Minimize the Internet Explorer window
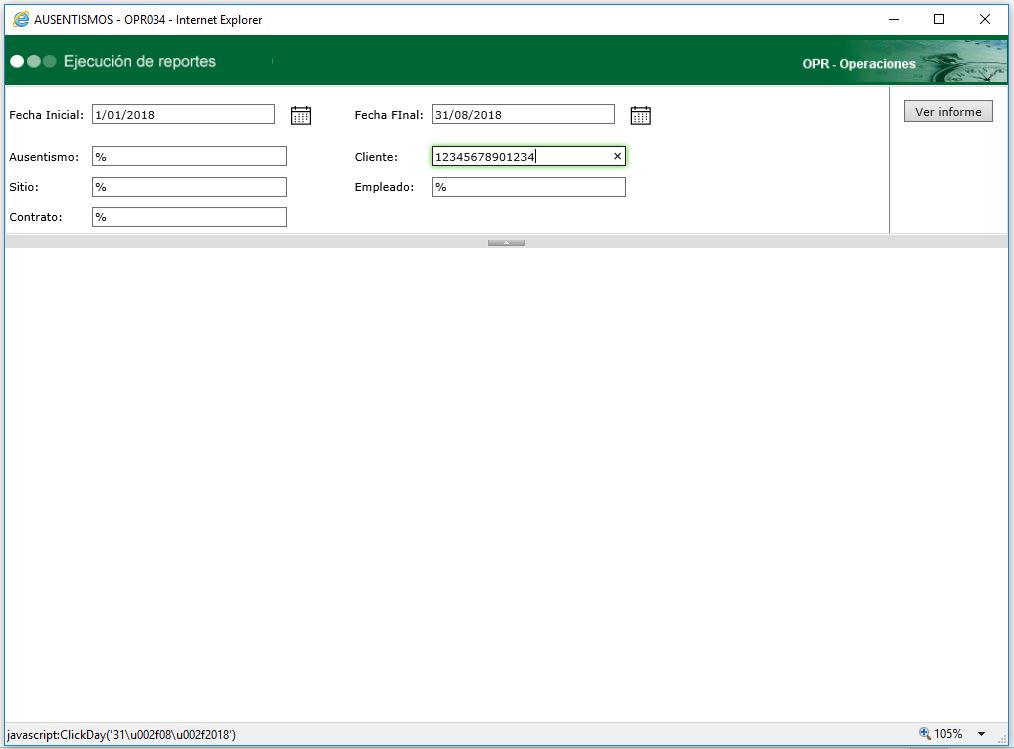Screen dimensions: 1014x749 tap(894, 19)
